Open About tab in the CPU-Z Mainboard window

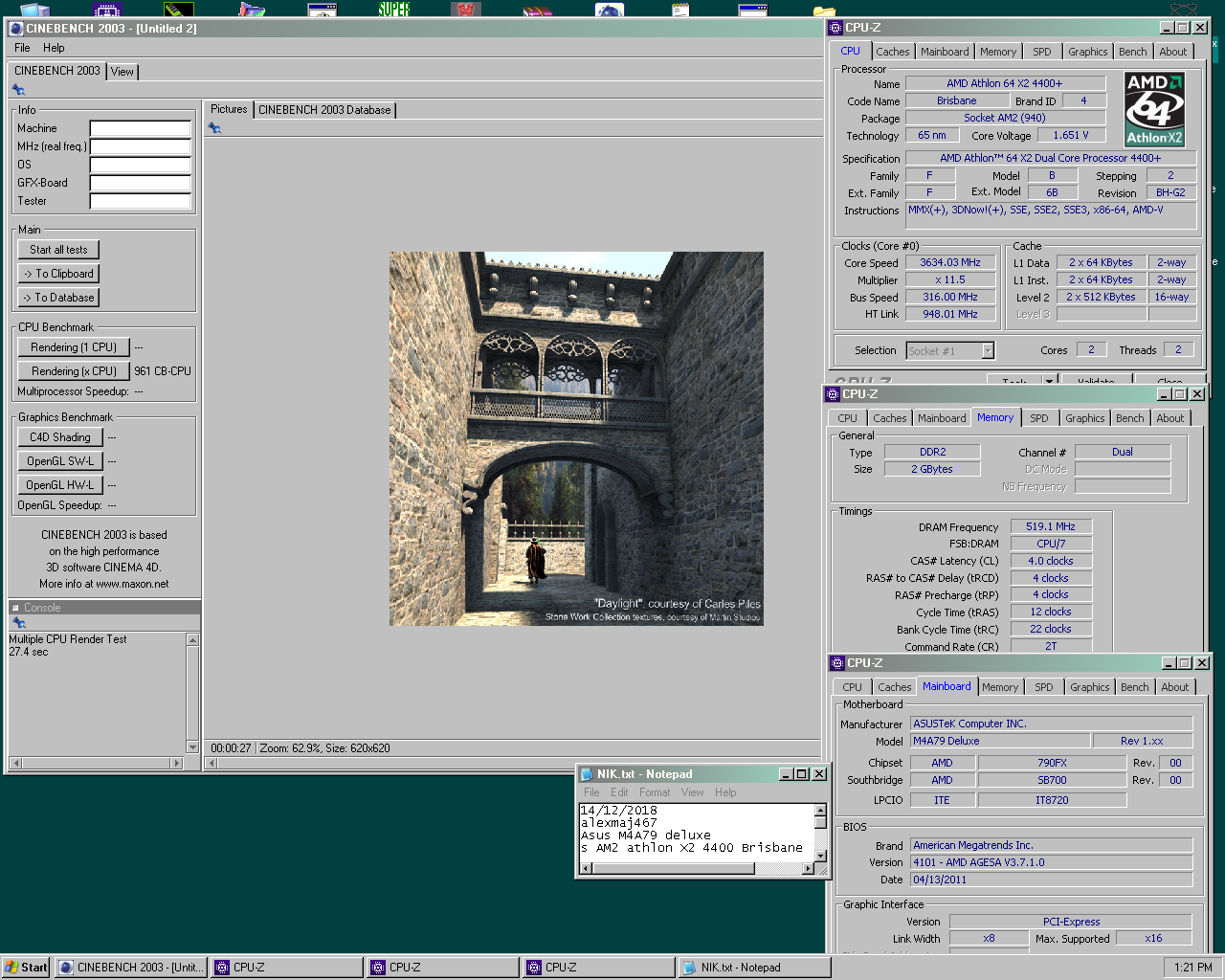[x=1175, y=687]
